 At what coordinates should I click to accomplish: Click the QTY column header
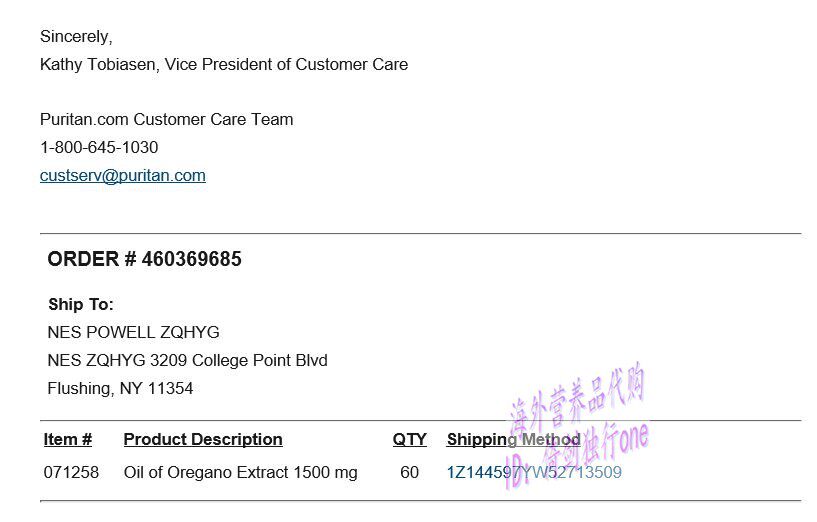pyautogui.click(x=409, y=440)
